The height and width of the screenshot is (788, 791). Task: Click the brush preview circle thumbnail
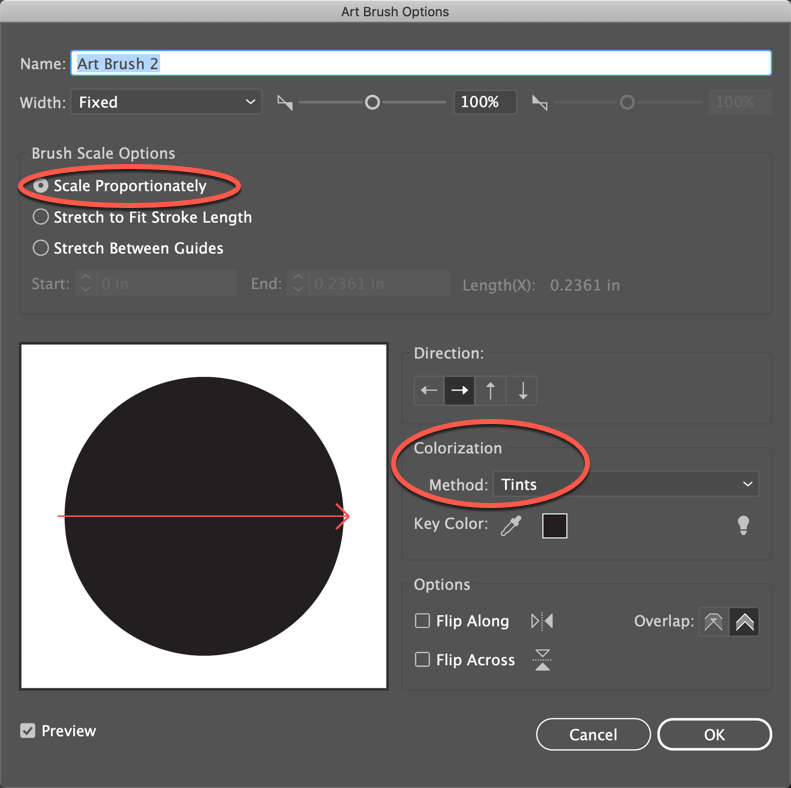204,516
